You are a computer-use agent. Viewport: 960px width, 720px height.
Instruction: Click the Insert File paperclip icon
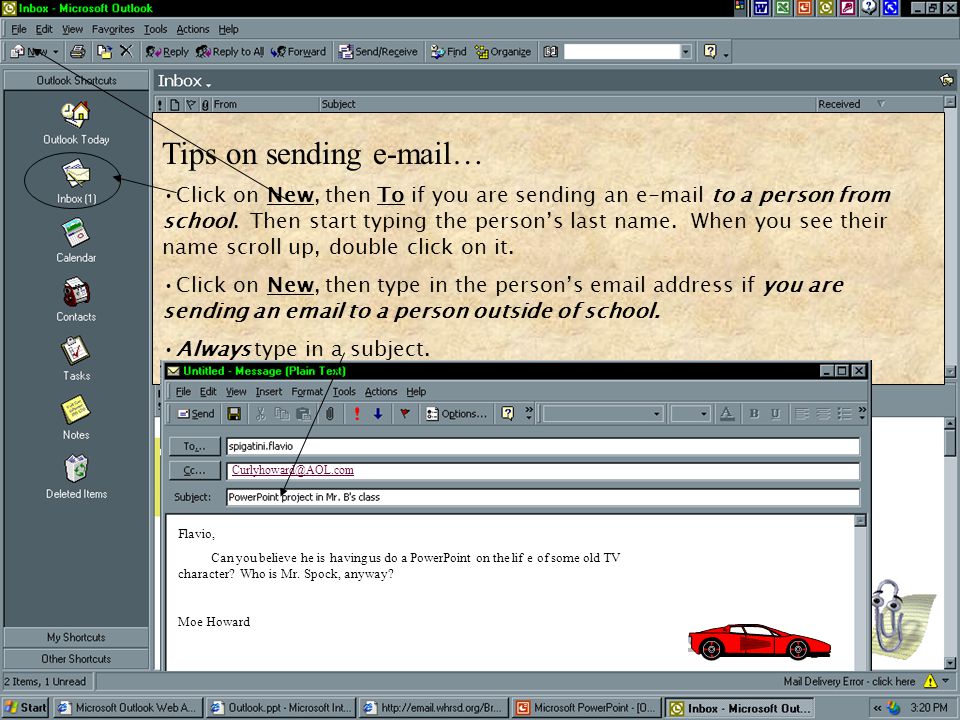point(329,414)
